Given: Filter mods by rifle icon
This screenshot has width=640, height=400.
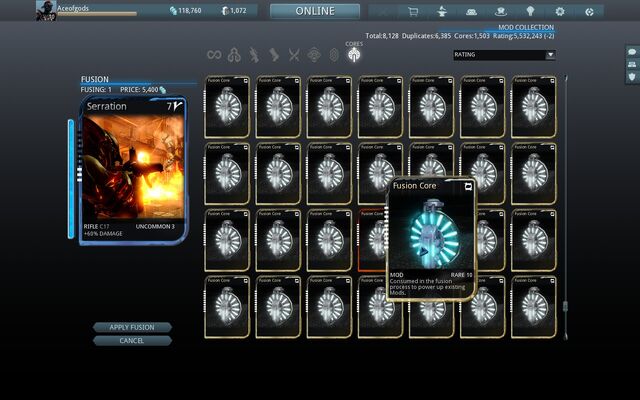Looking at the screenshot, I should (x=254, y=55).
